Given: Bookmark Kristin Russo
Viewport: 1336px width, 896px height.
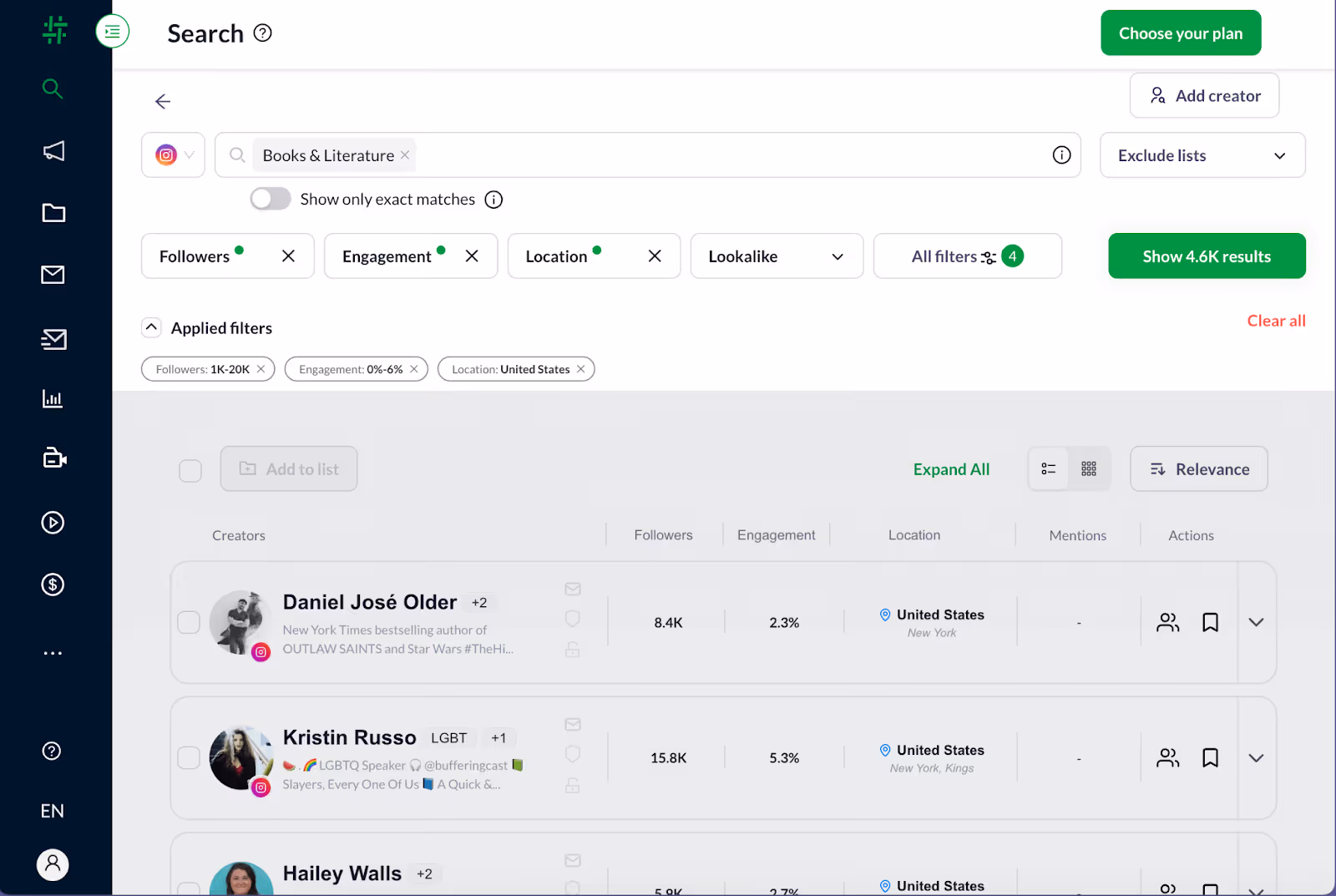Looking at the screenshot, I should coord(1210,757).
